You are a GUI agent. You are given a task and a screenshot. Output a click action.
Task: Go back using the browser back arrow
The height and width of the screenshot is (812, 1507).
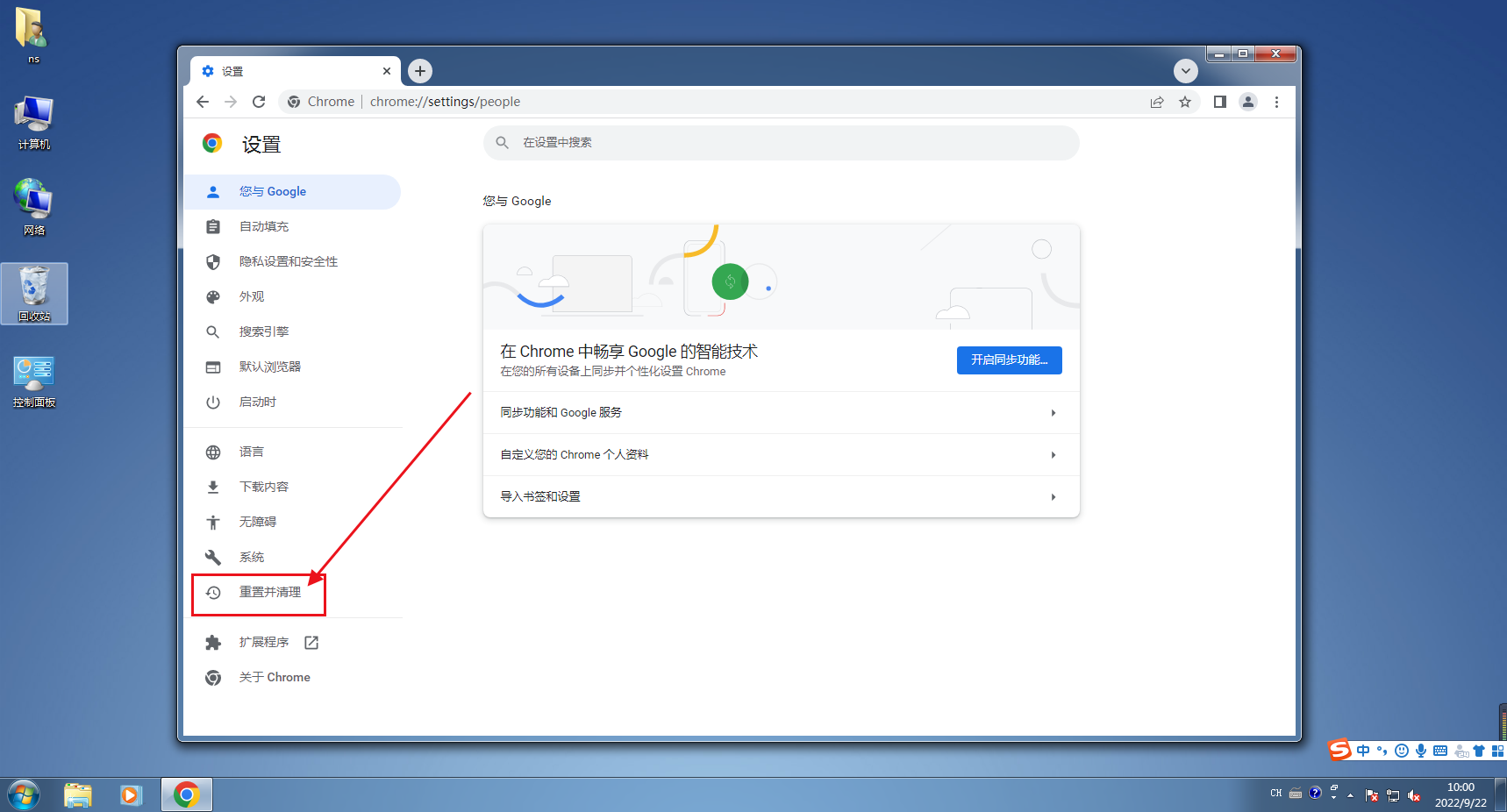coord(203,102)
